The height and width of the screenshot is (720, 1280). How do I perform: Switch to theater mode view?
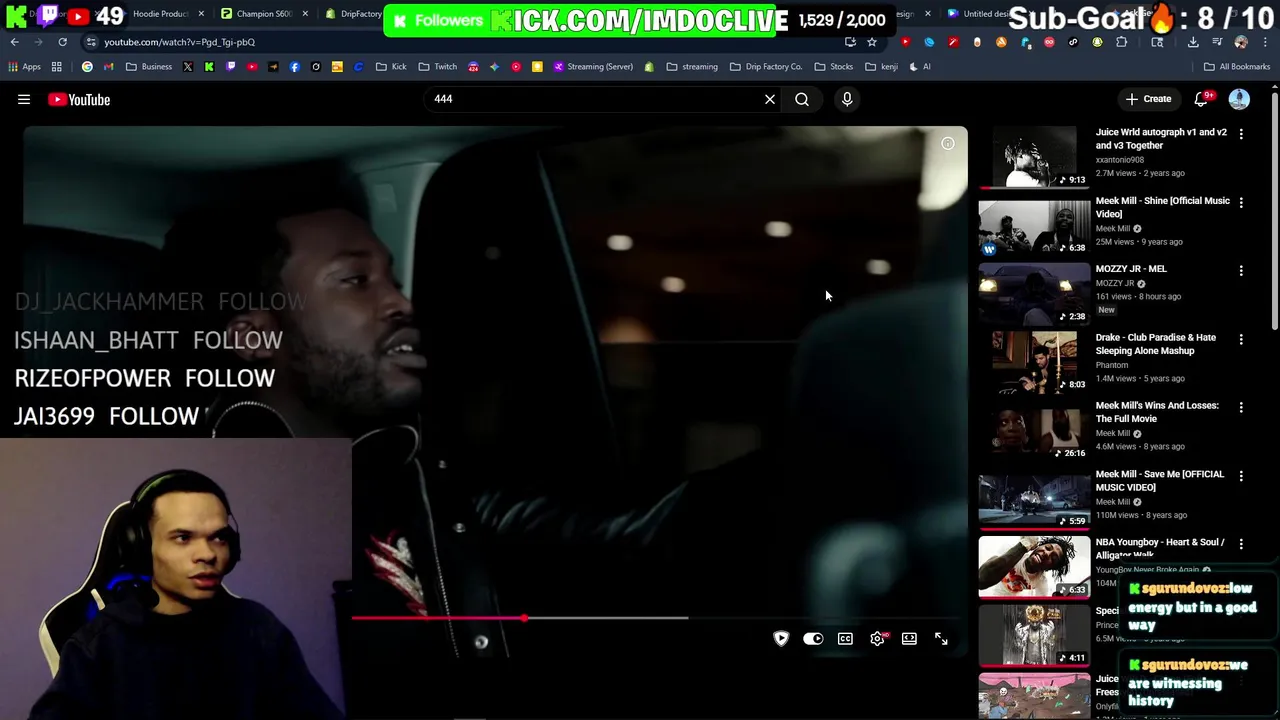point(909,639)
